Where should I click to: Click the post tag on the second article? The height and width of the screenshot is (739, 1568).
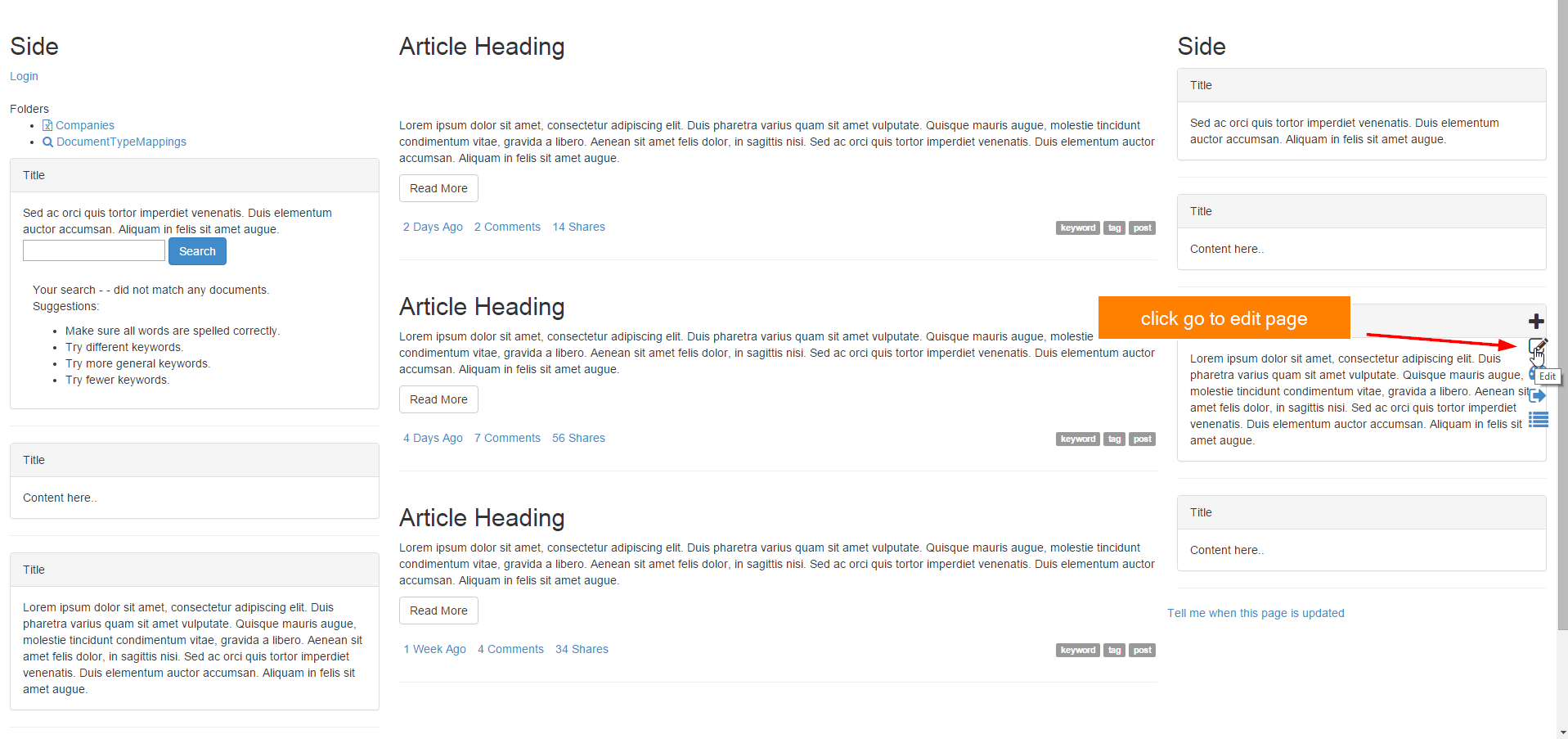coord(1142,439)
